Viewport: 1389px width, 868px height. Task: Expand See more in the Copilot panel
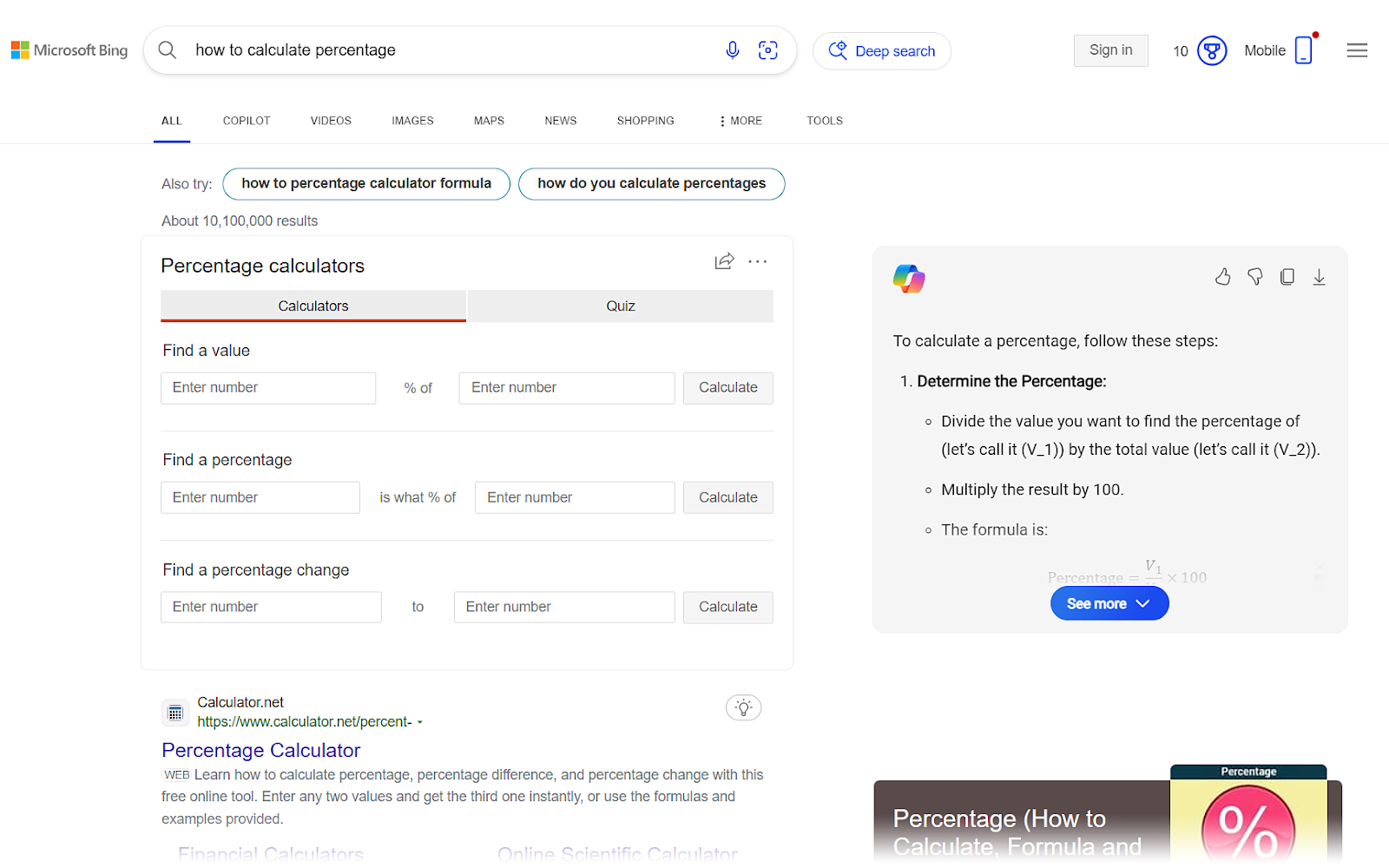[x=1109, y=602]
